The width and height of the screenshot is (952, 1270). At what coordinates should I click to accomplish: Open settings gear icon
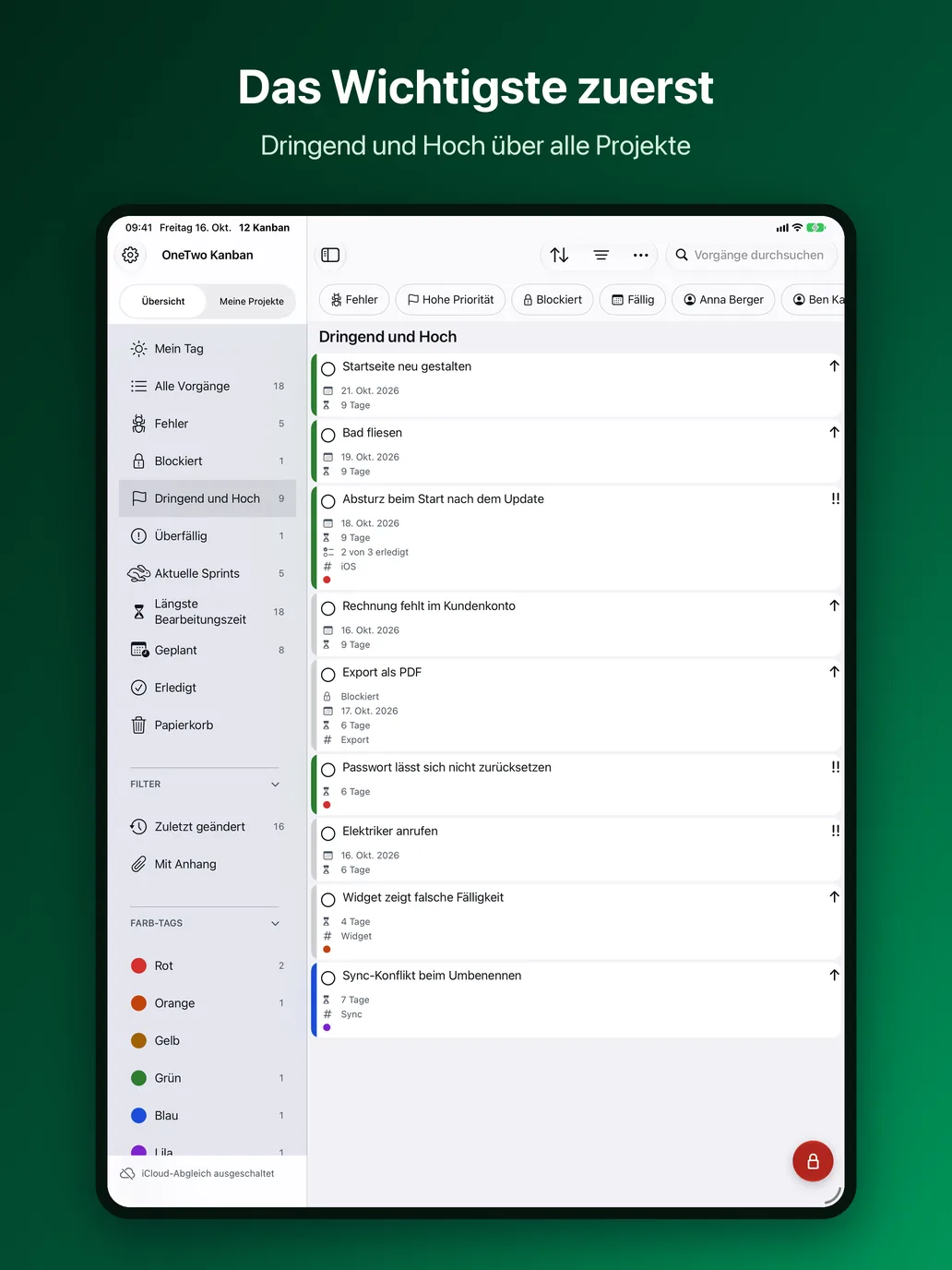click(130, 255)
